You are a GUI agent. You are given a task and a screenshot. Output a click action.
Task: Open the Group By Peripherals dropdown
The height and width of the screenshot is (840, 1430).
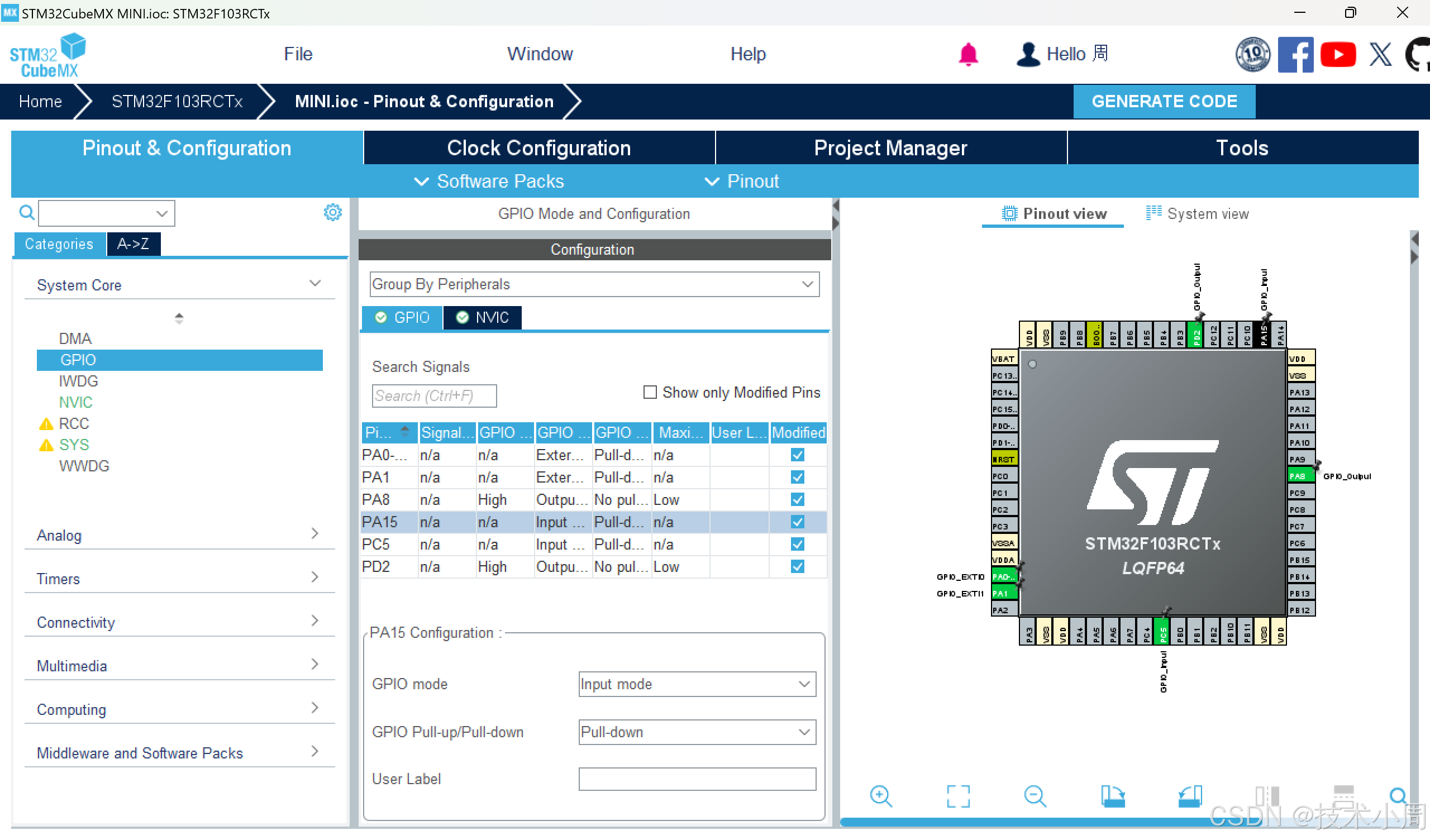pos(594,284)
